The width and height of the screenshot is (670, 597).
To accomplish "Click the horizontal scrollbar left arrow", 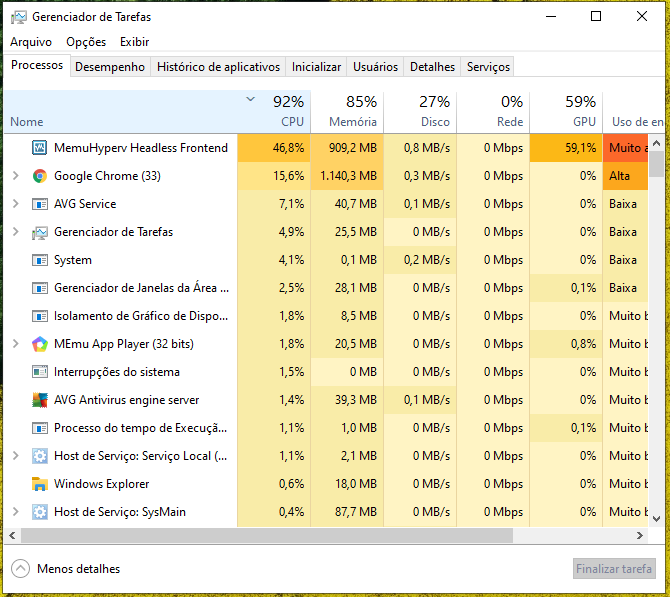I will point(12,535).
